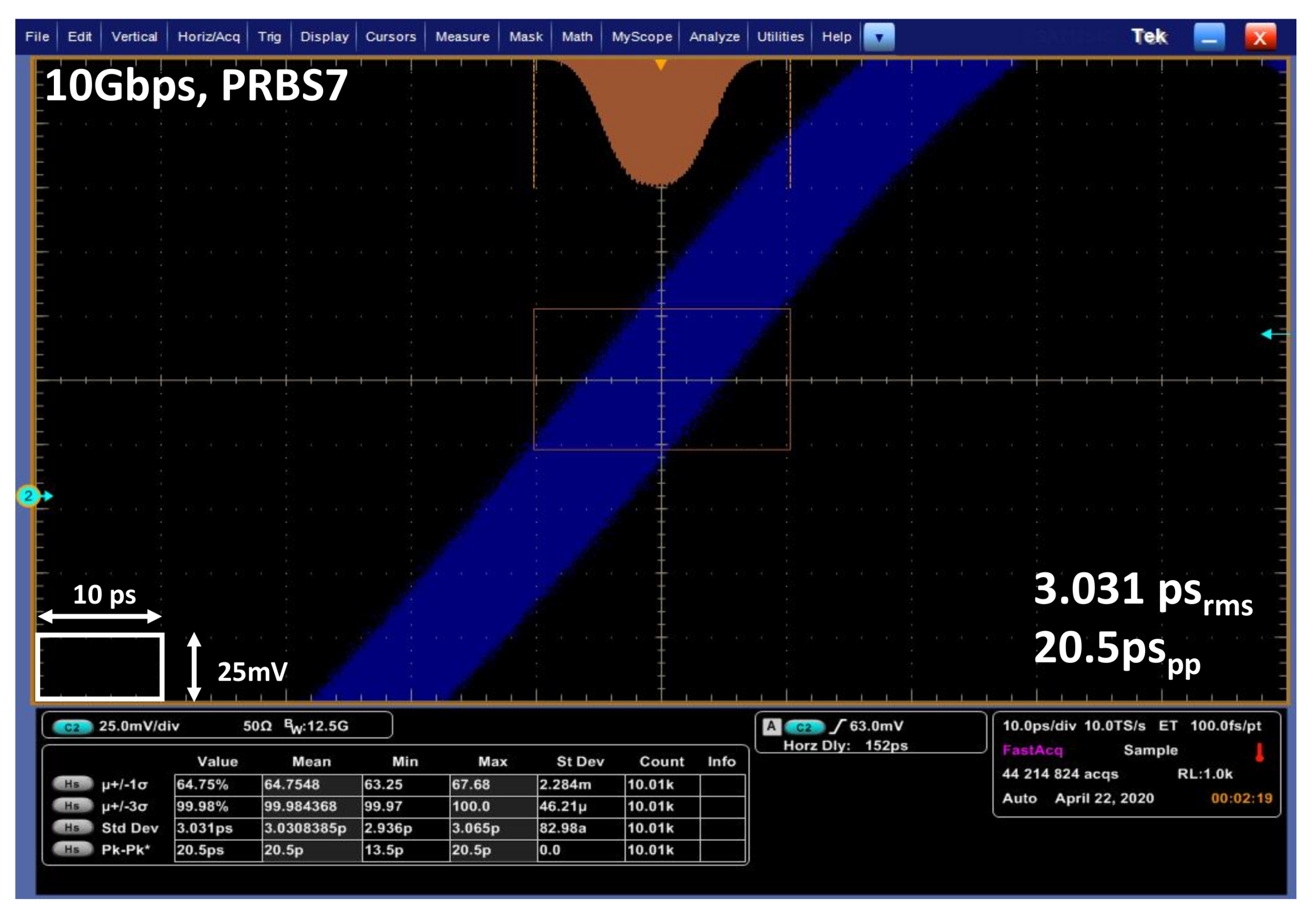
Task: Click the FastAcq label
Action: 1032,750
